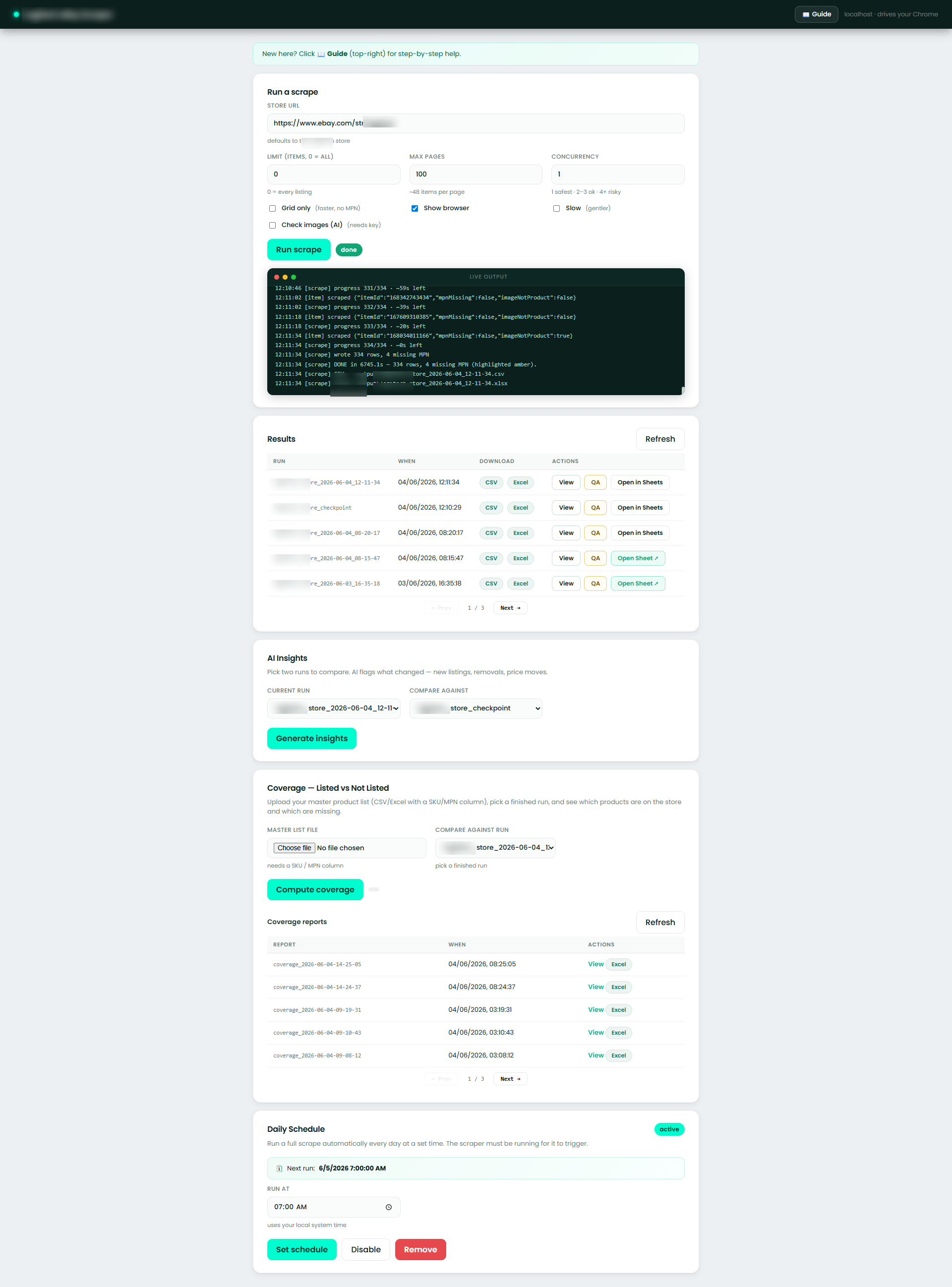View the 03/06/2026 16:35:18 run
Screen dimensions: 952x1287
pos(566,584)
